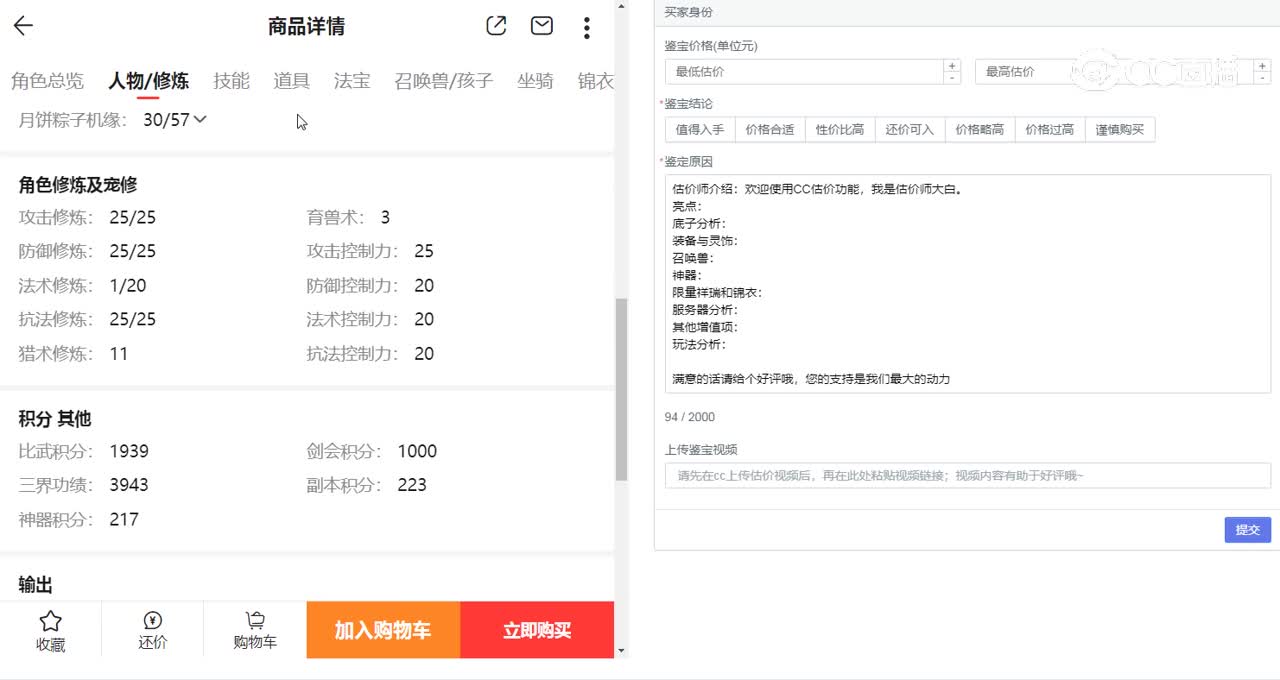Click the 法术修炼 1/20 value
Image resolution: width=1280 pixels, height=680 pixels.
[128, 285]
